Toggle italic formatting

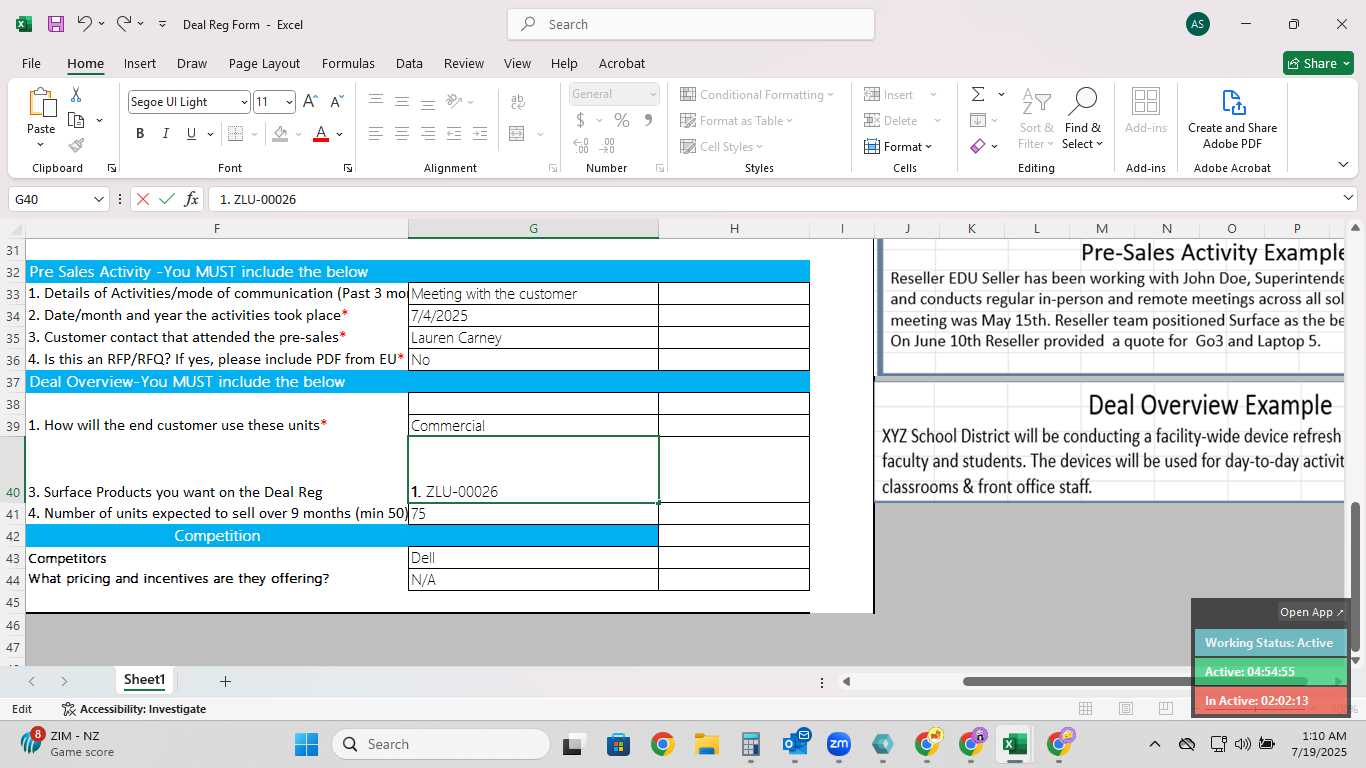[165, 134]
